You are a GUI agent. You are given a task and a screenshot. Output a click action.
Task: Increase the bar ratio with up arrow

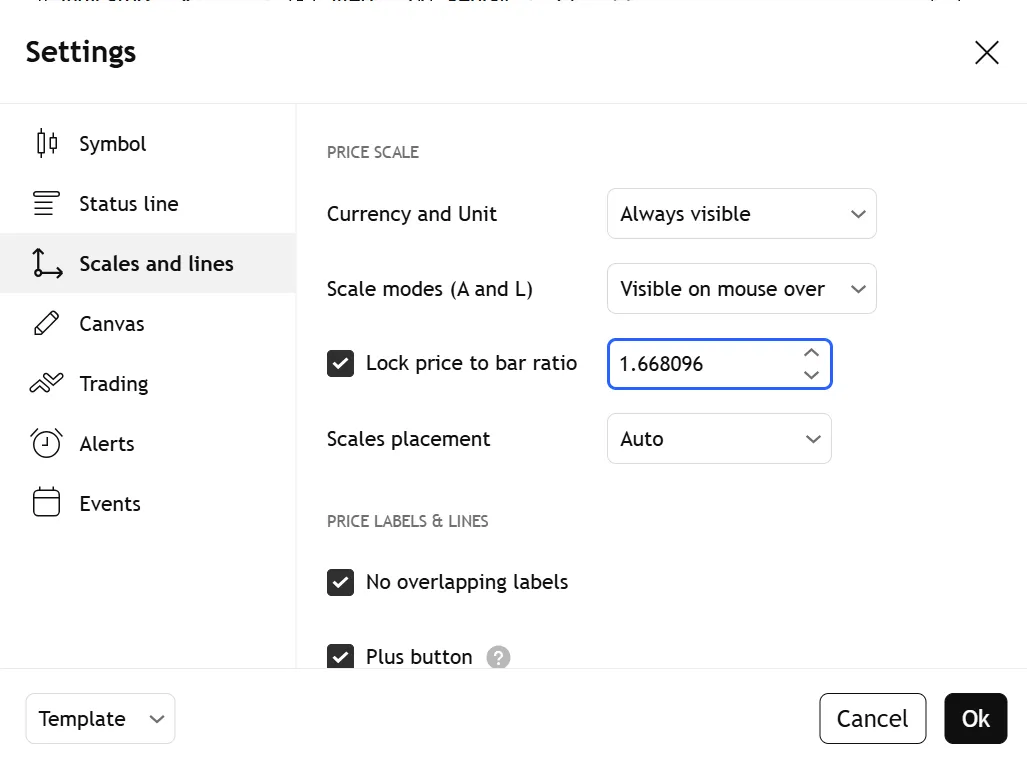[811, 353]
